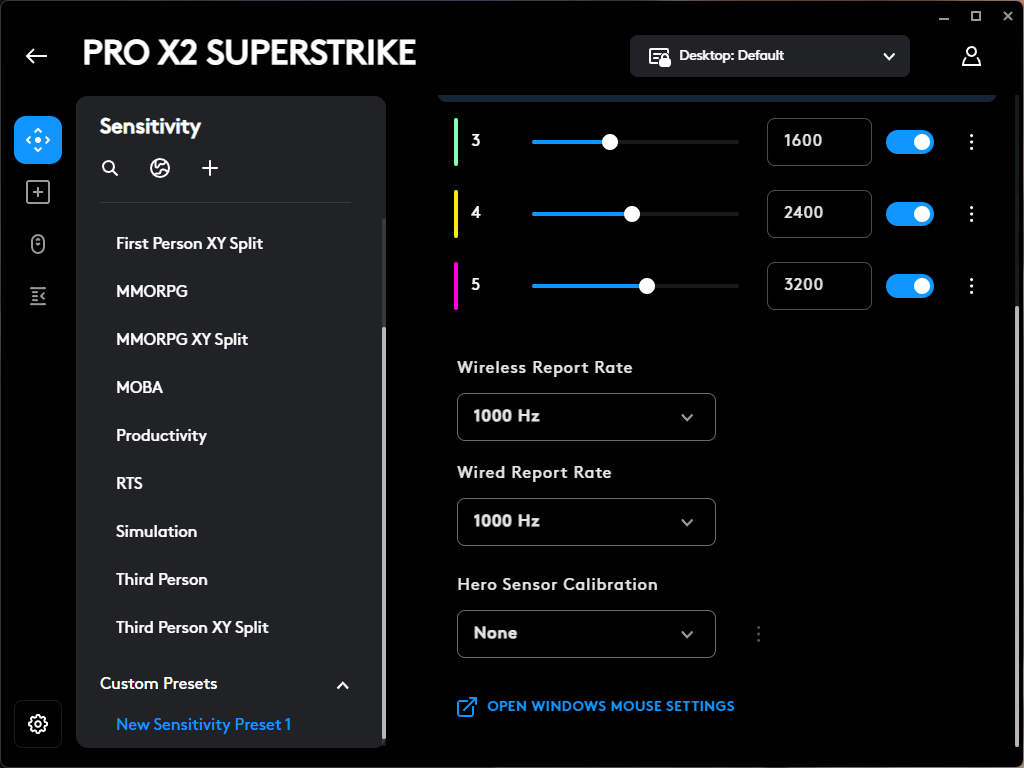Click the DPI level 3 slider handle
The height and width of the screenshot is (768, 1024).
pos(609,142)
